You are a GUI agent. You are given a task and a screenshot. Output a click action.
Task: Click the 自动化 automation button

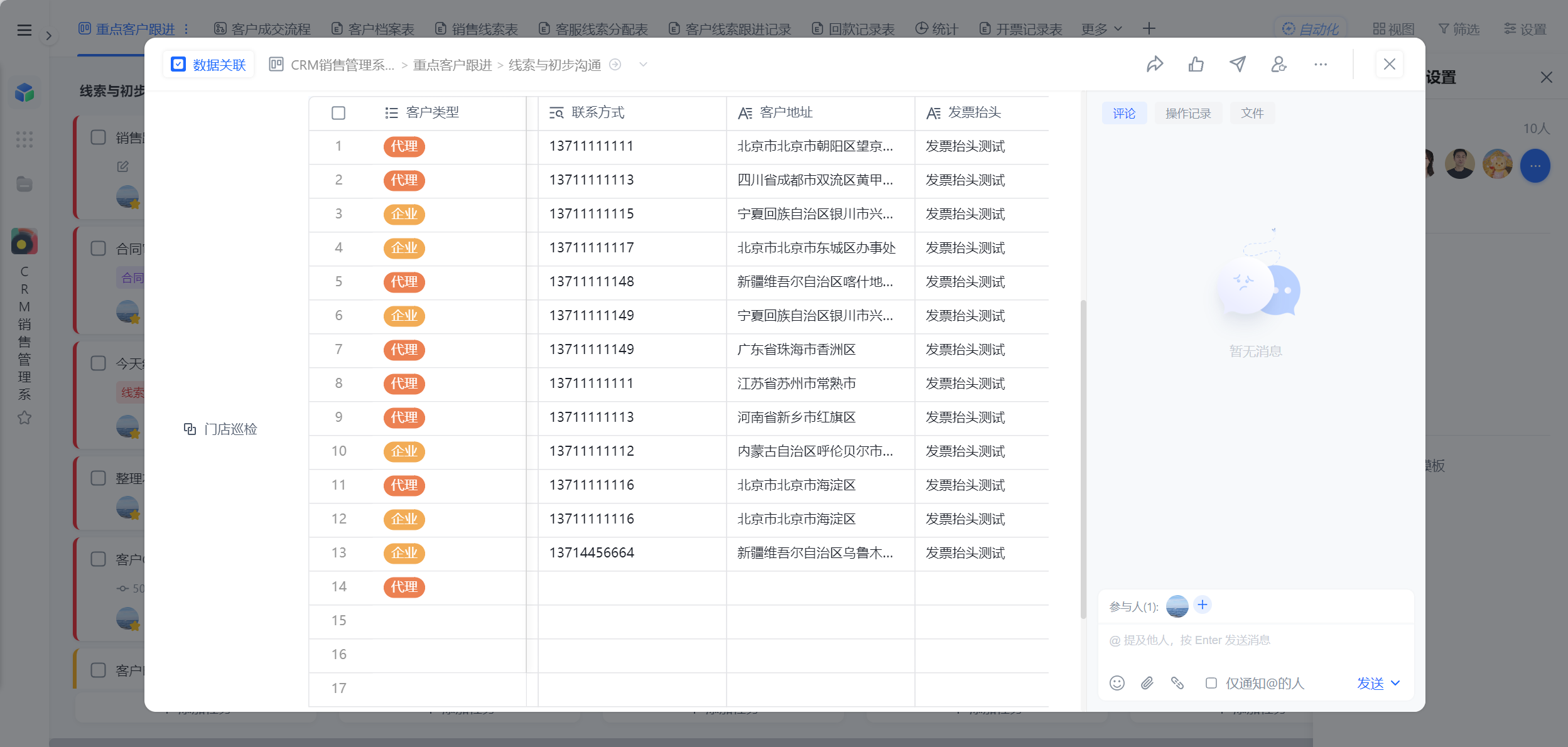click(1311, 29)
